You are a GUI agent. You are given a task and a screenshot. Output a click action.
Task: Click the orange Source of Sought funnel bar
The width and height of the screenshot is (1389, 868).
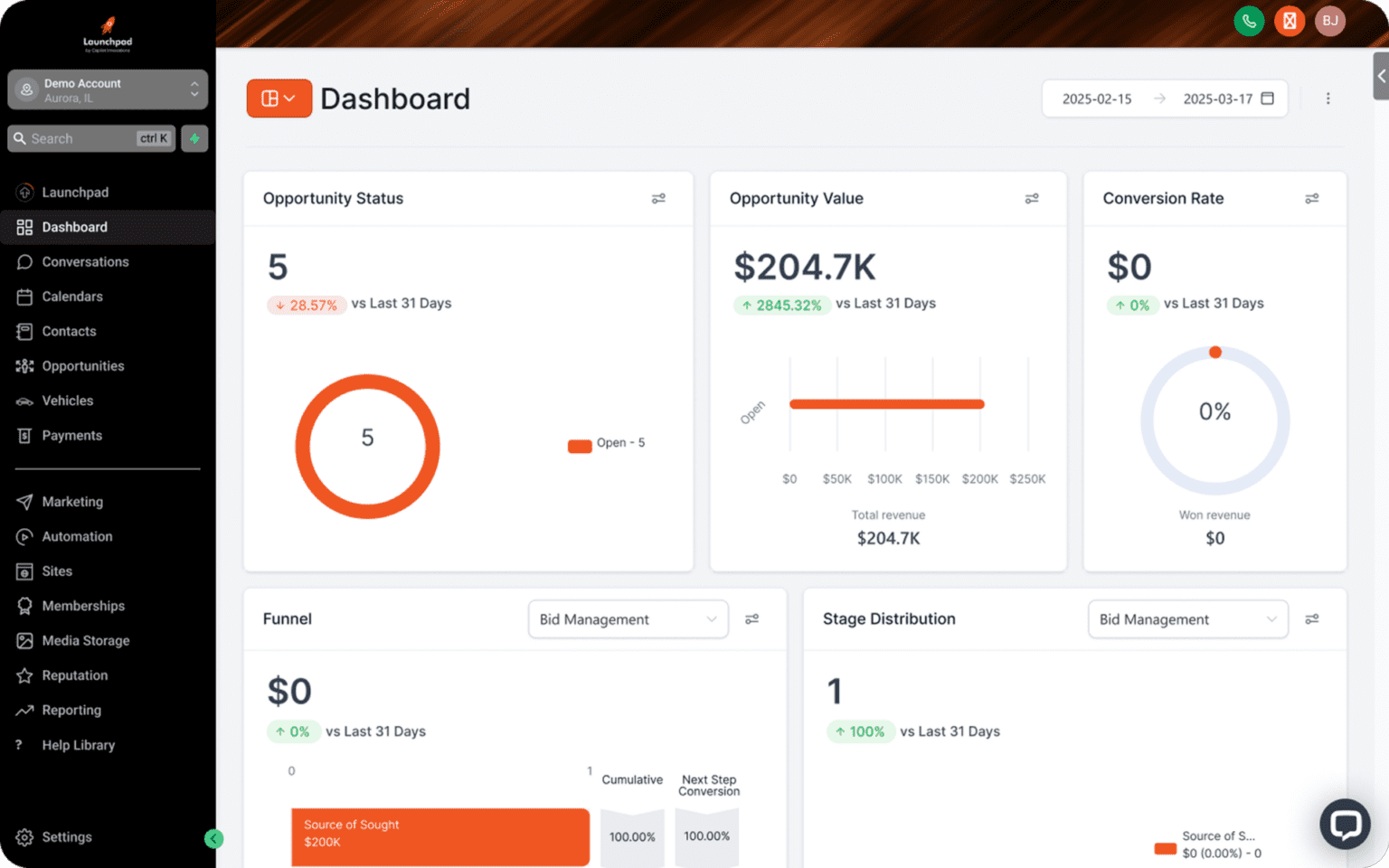[x=439, y=835]
